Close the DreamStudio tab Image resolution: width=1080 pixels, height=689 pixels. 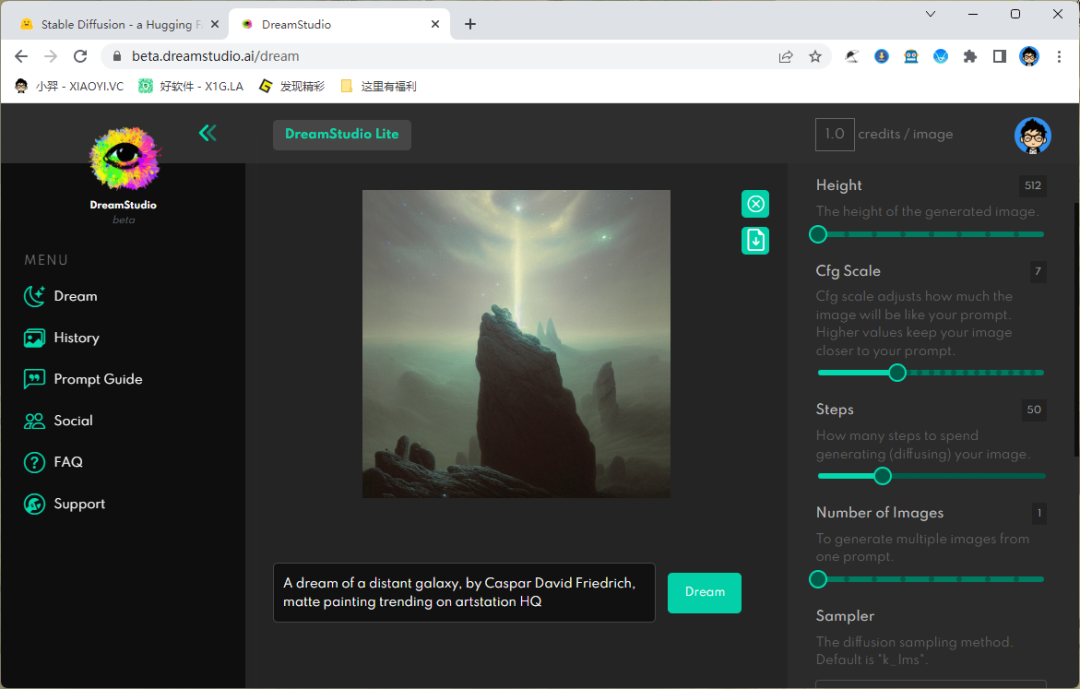(x=435, y=24)
